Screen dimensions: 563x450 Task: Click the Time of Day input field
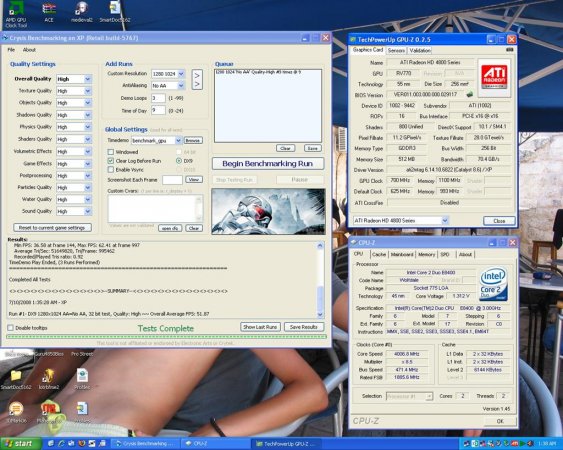158,110
